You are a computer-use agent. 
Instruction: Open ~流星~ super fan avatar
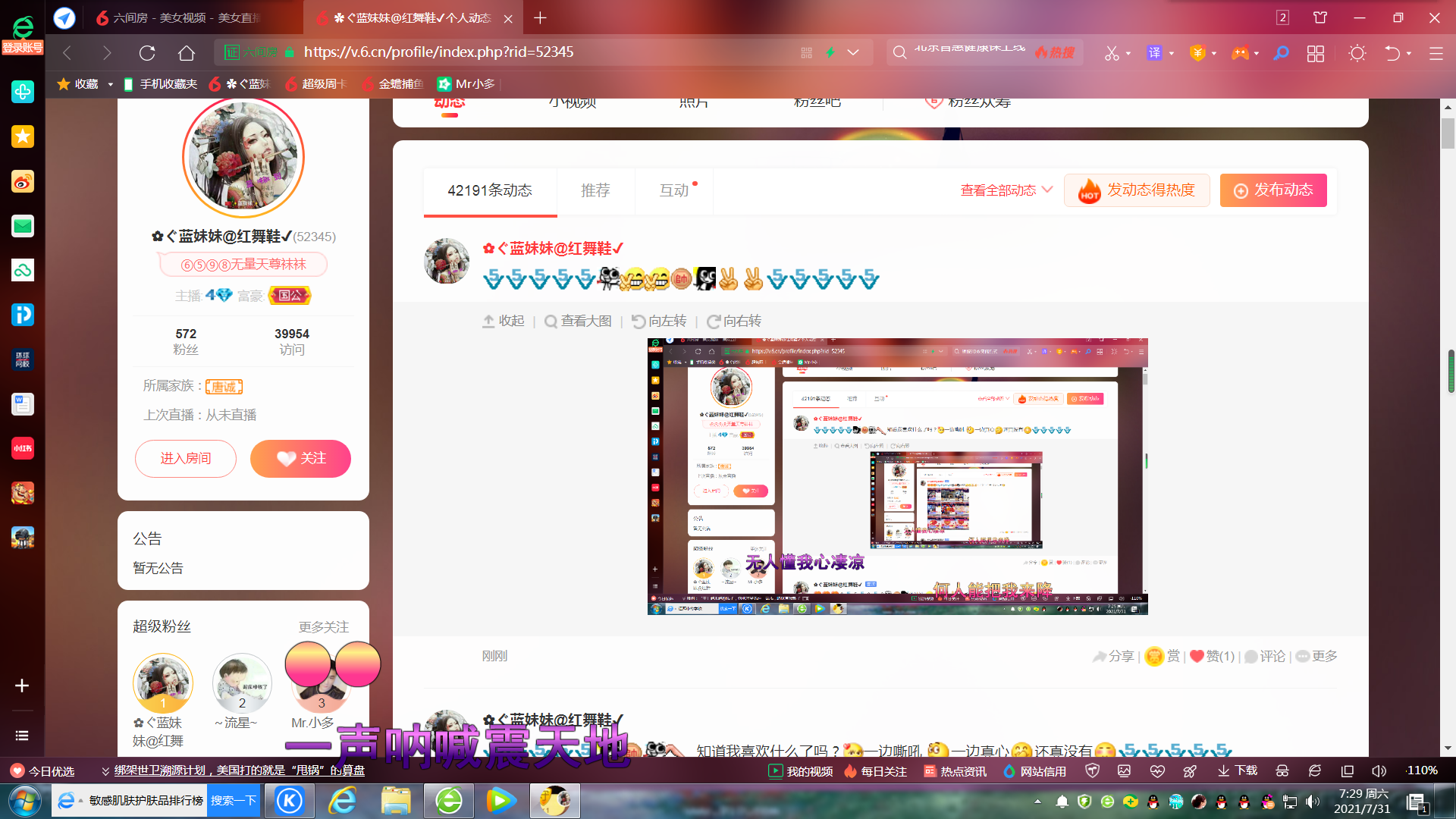(x=242, y=683)
